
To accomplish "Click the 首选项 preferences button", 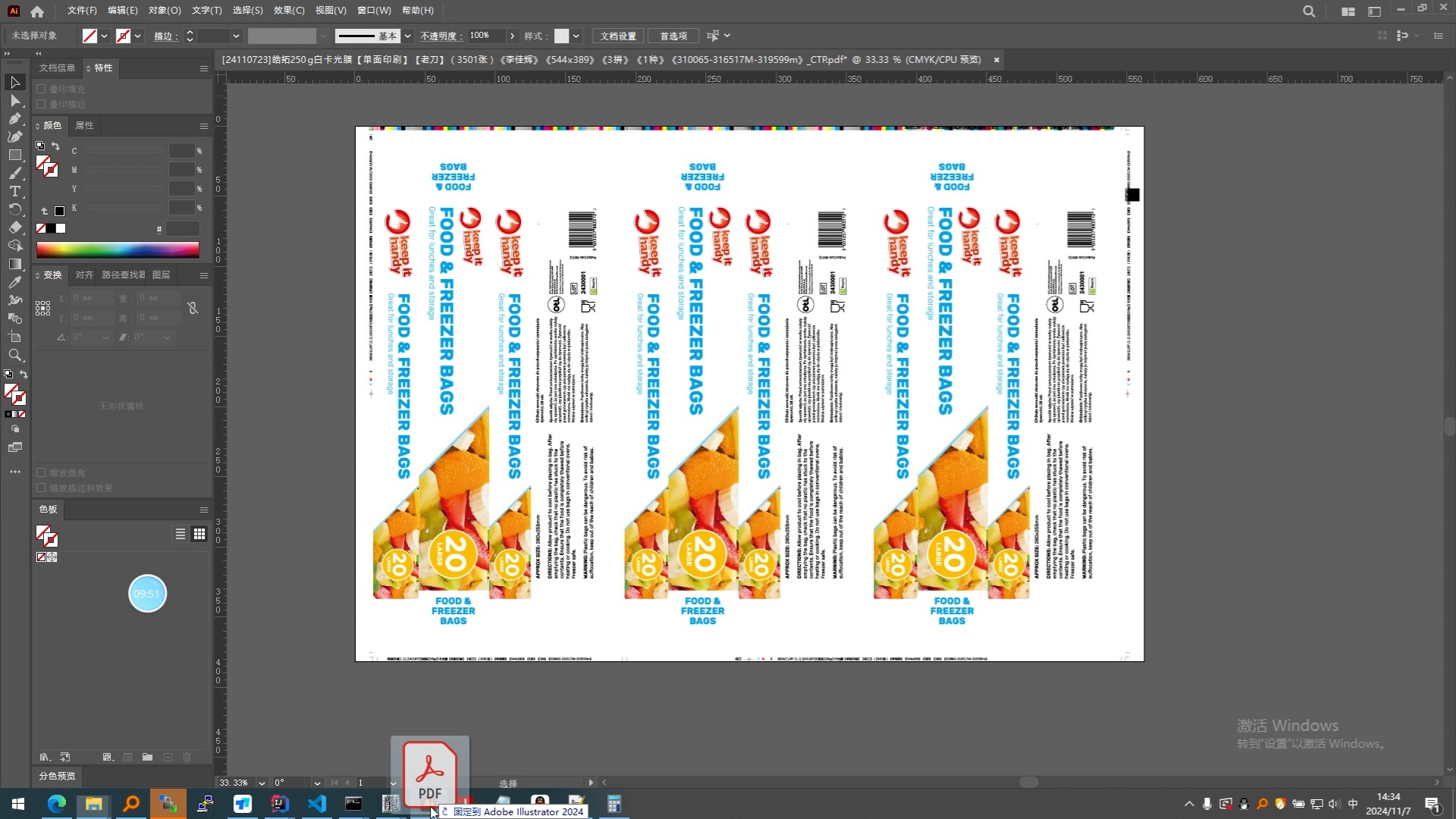I will [x=673, y=36].
